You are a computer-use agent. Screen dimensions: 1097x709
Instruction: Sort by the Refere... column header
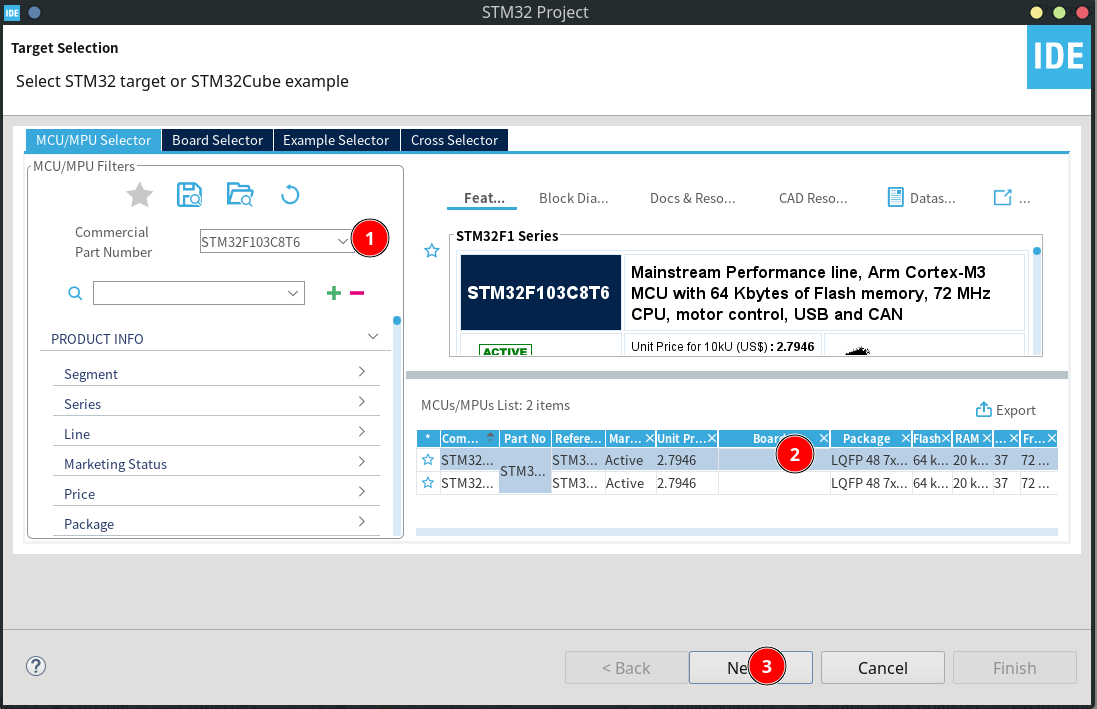coord(578,438)
